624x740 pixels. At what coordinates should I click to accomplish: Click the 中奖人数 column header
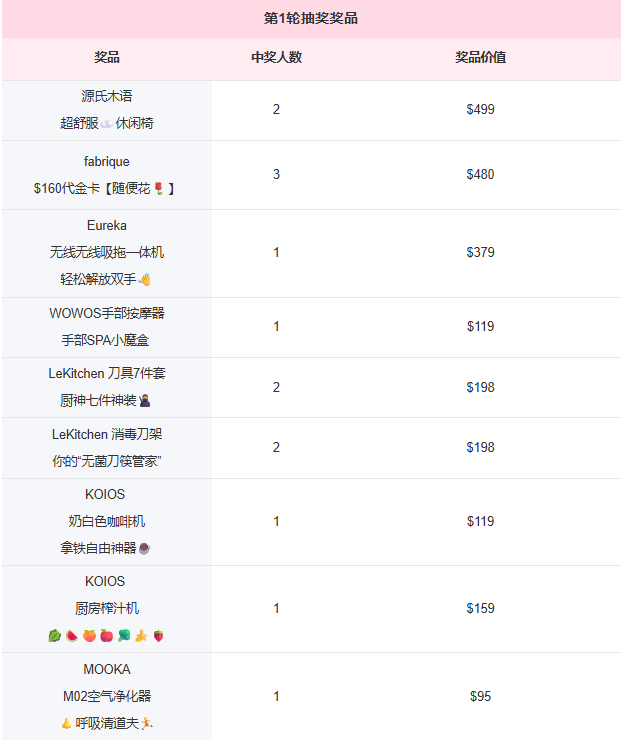[x=277, y=57]
